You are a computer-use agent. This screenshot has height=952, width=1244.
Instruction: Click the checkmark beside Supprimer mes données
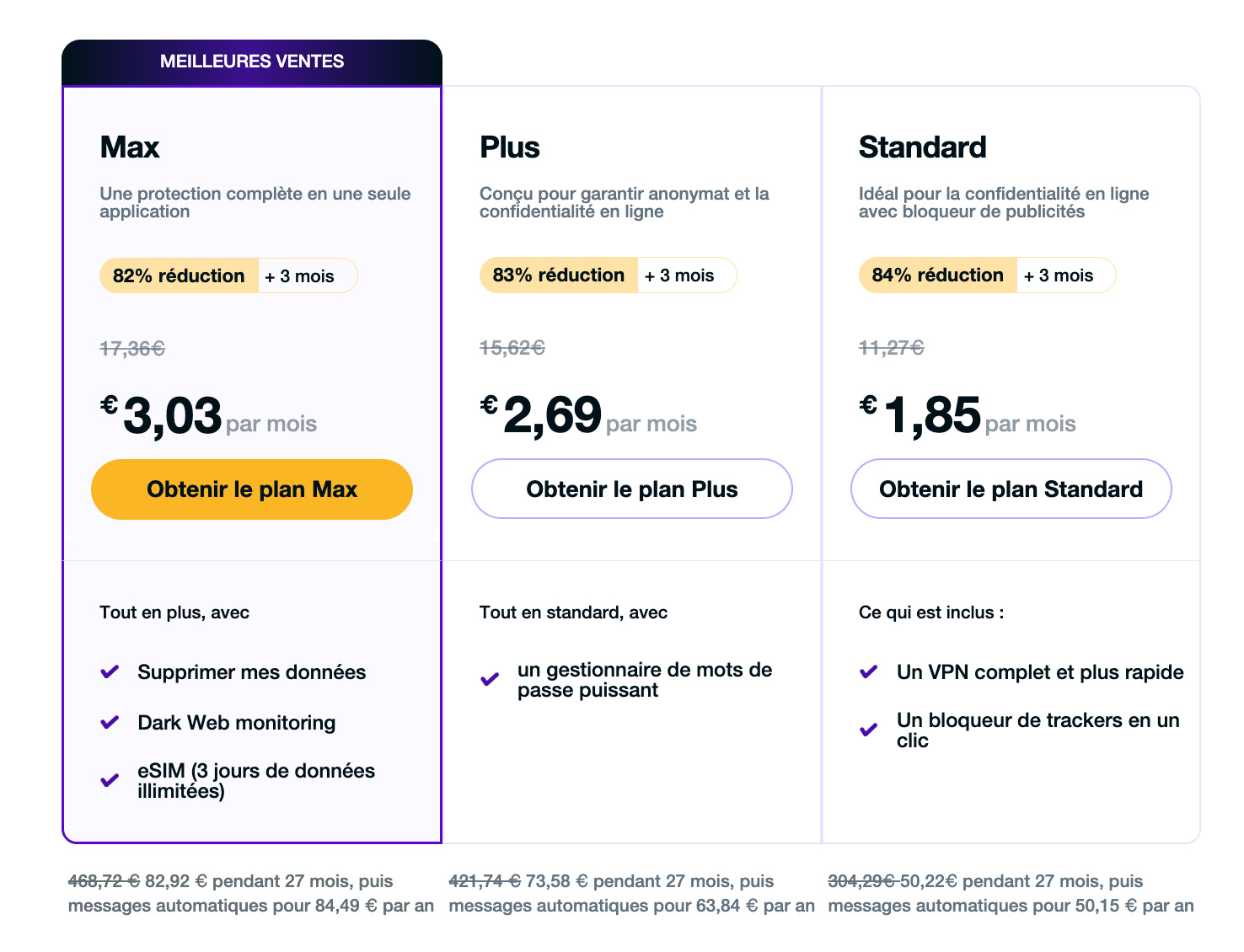[x=109, y=671]
